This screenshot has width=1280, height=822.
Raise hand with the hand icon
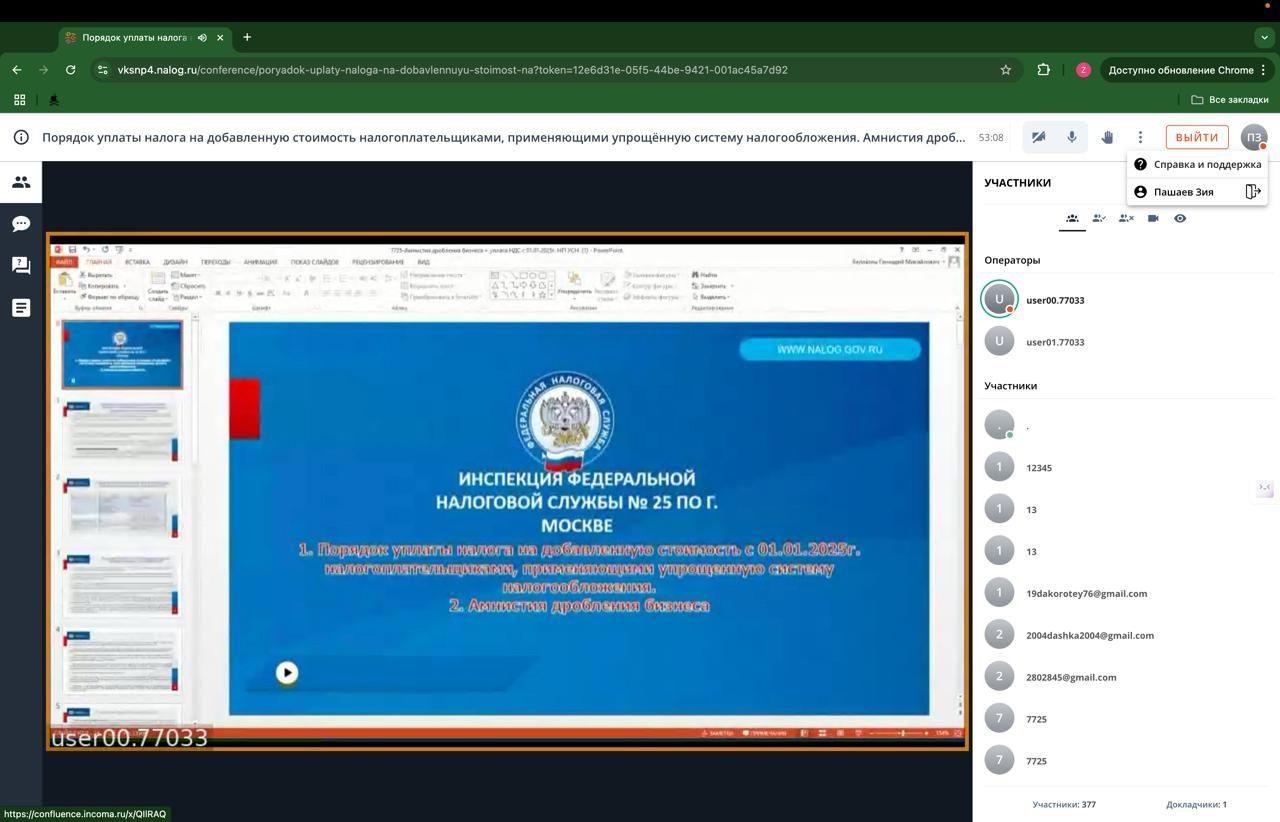pyautogui.click(x=1107, y=137)
